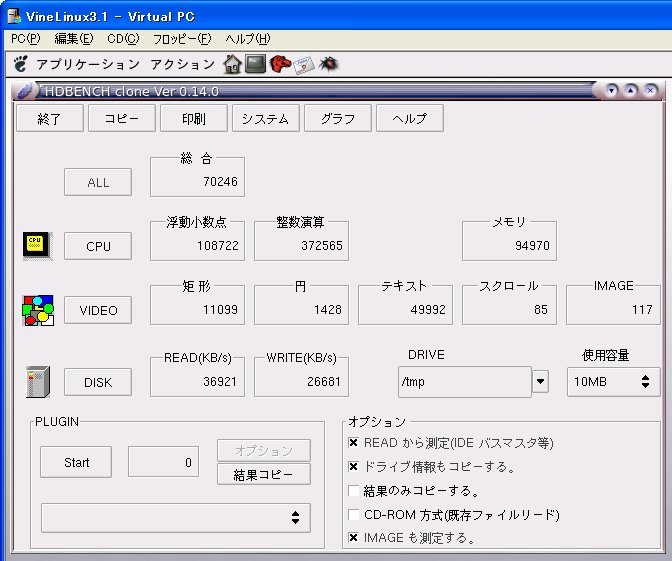This screenshot has width=672, height=561.
Task: Toggle 'READ から測定' checkbox
Action: pos(354,443)
